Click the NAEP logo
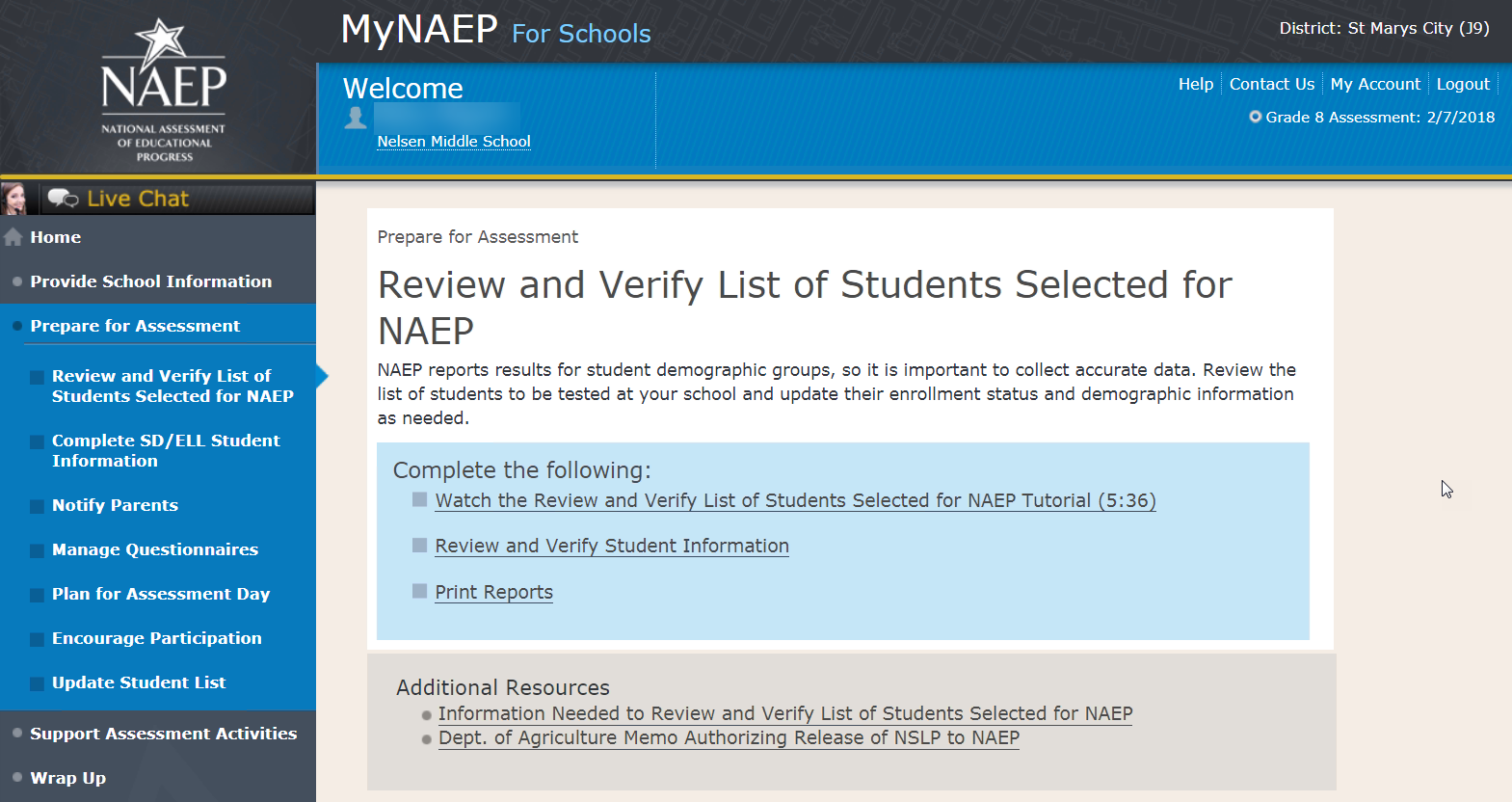This screenshot has width=1512, height=802. coord(163,90)
